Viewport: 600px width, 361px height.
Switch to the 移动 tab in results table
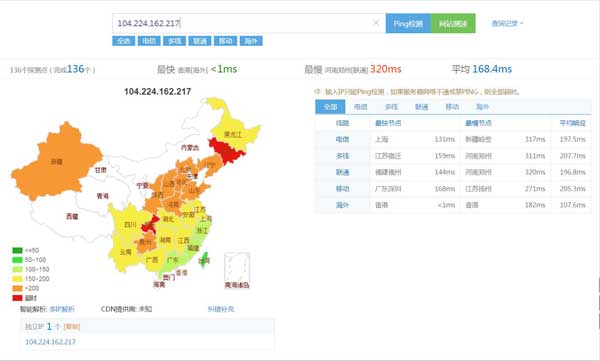click(452, 107)
